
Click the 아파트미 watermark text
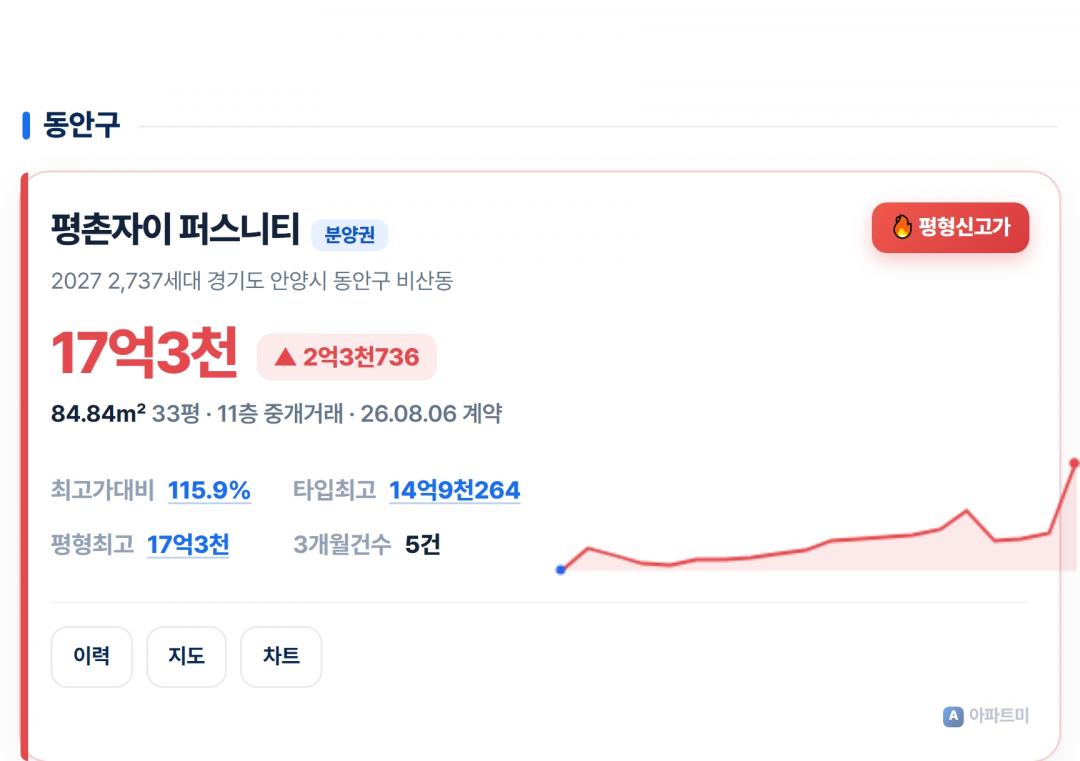pos(999,716)
